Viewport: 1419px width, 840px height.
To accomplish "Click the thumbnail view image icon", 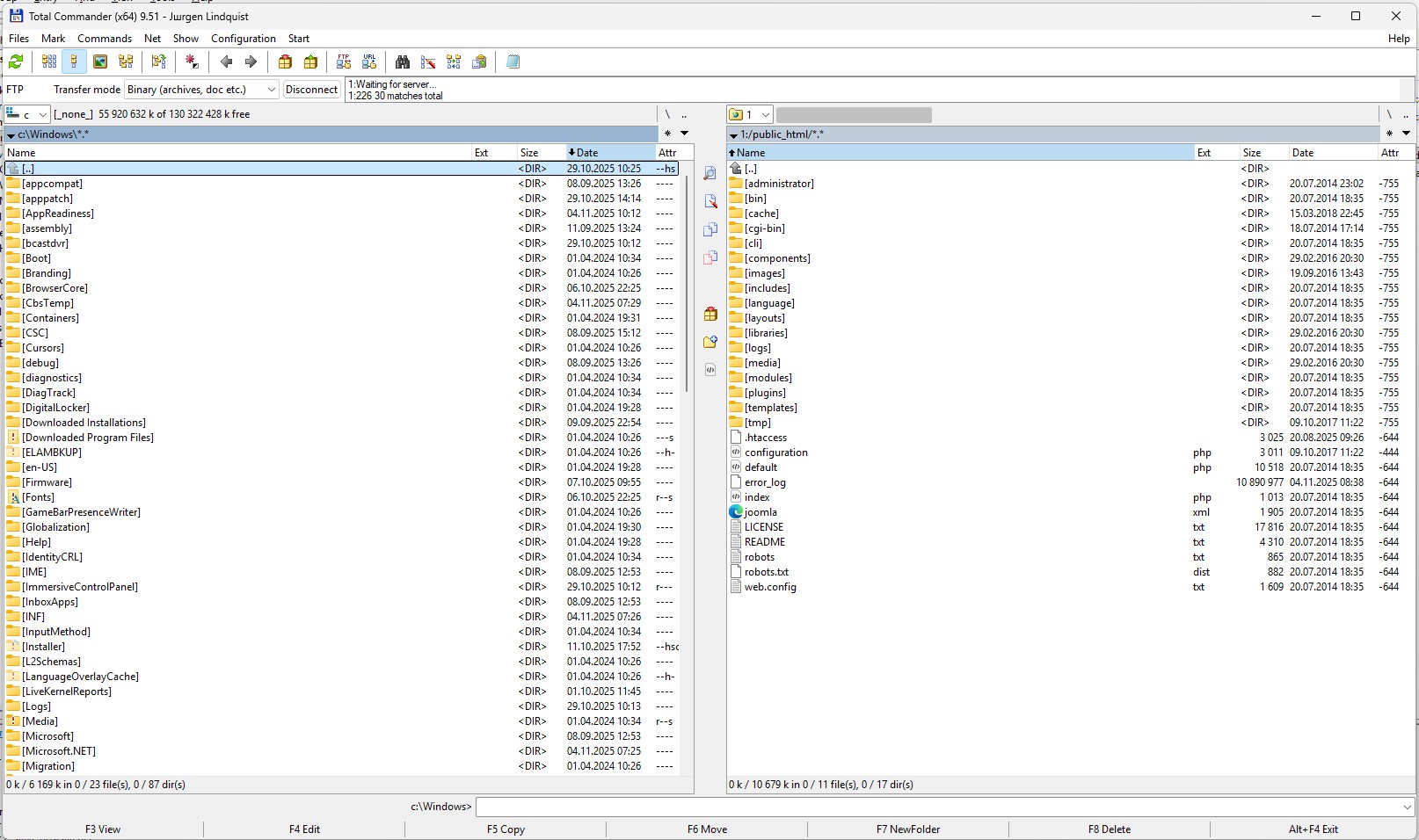I will point(100,62).
